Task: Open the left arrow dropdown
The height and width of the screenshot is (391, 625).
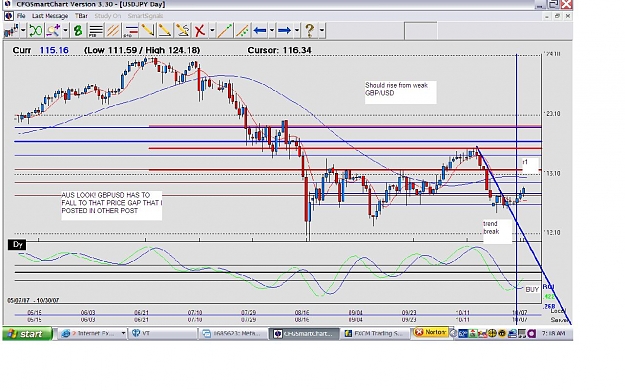Action: 272,30
